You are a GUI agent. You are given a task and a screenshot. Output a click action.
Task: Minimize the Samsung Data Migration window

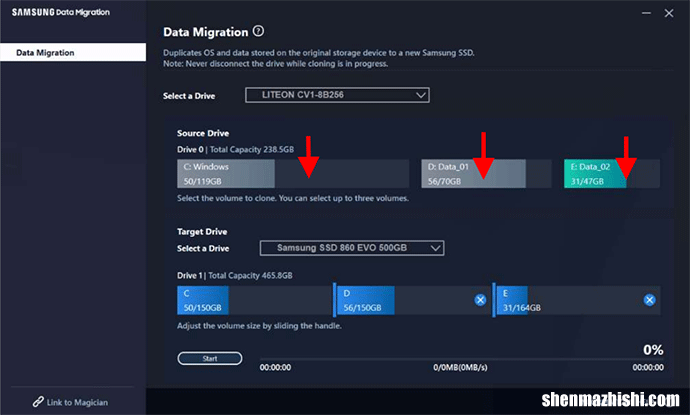(646, 13)
